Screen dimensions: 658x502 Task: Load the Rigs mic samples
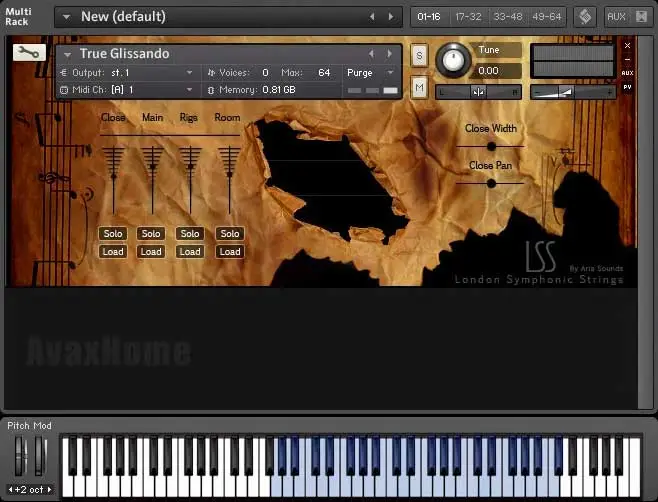190,252
